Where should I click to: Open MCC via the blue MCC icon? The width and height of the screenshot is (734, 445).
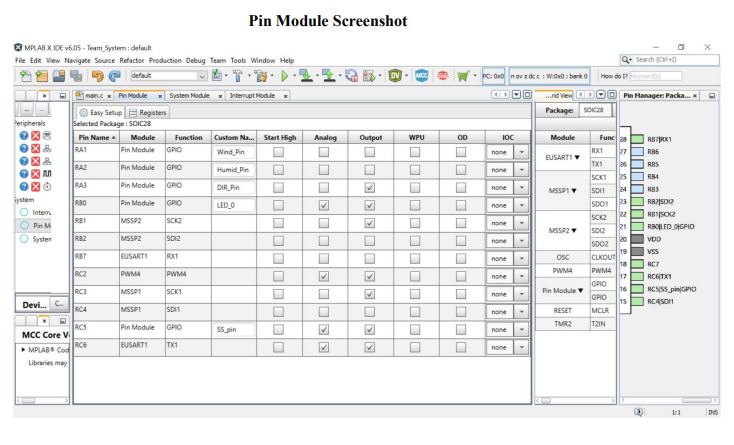click(422, 75)
